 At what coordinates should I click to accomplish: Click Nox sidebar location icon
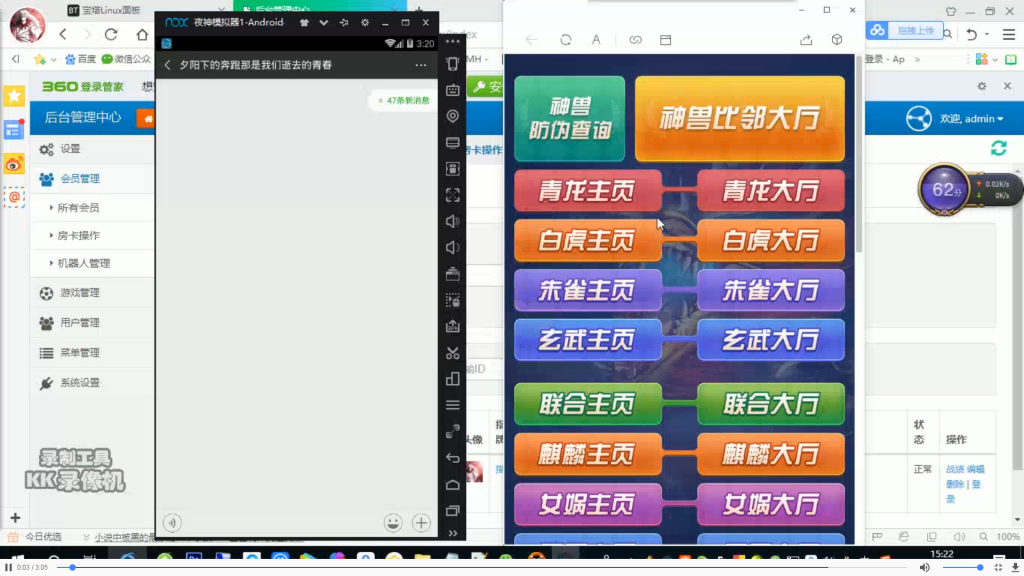point(453,116)
